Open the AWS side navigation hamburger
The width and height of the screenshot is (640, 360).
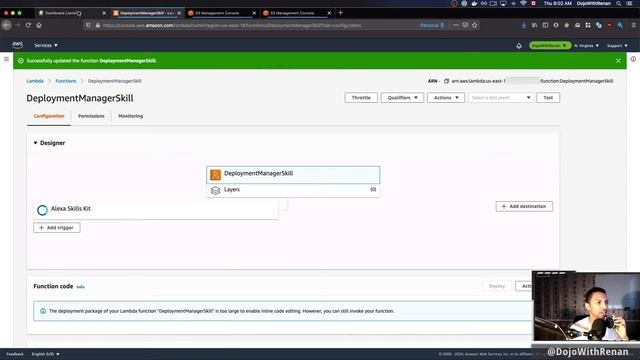[x=6, y=59]
